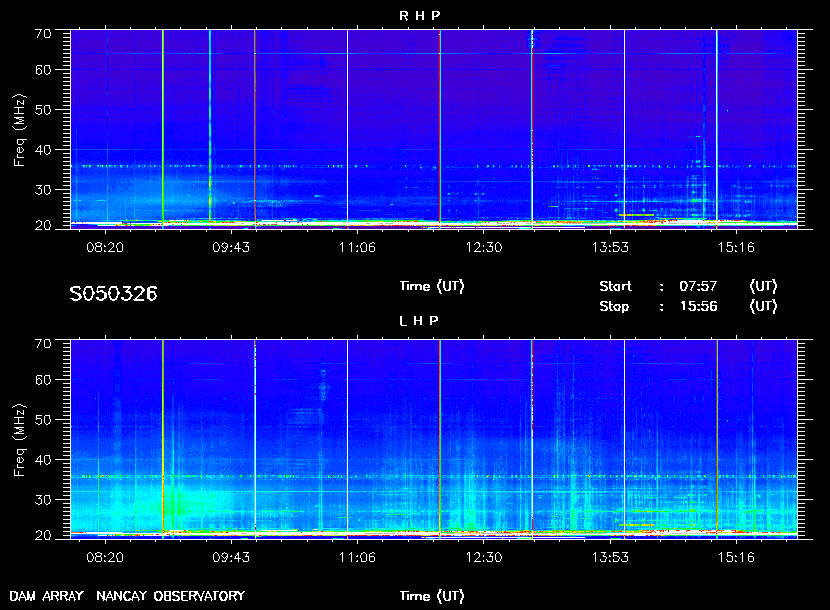Click the 20 frequency tick in RHP panel
The image size is (830, 610).
click(x=43, y=226)
